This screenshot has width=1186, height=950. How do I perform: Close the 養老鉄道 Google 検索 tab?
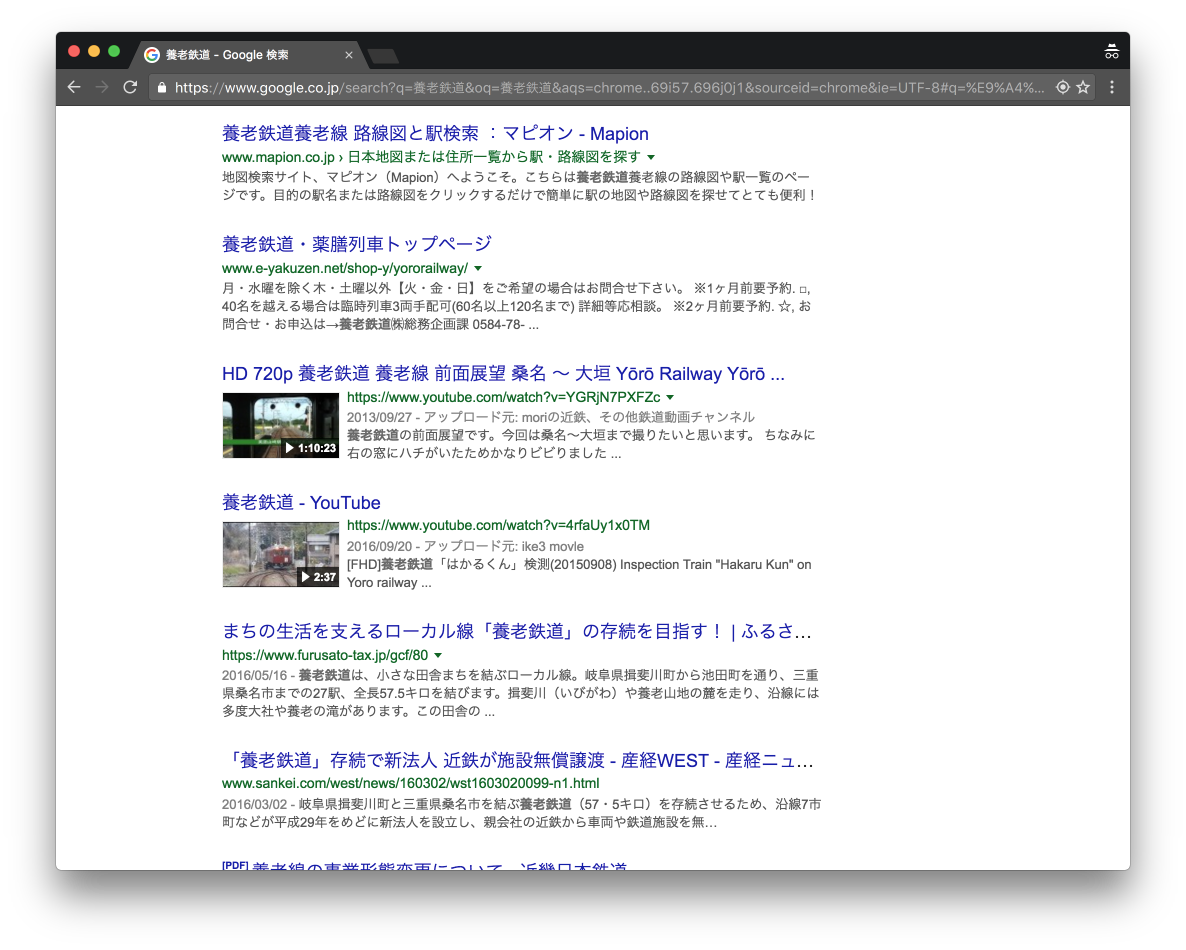coord(349,55)
